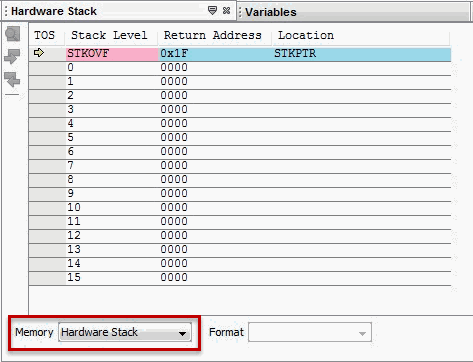Viewport: 473px width, 362px height.
Task: Click the Return Address column header
Action: 215,35
